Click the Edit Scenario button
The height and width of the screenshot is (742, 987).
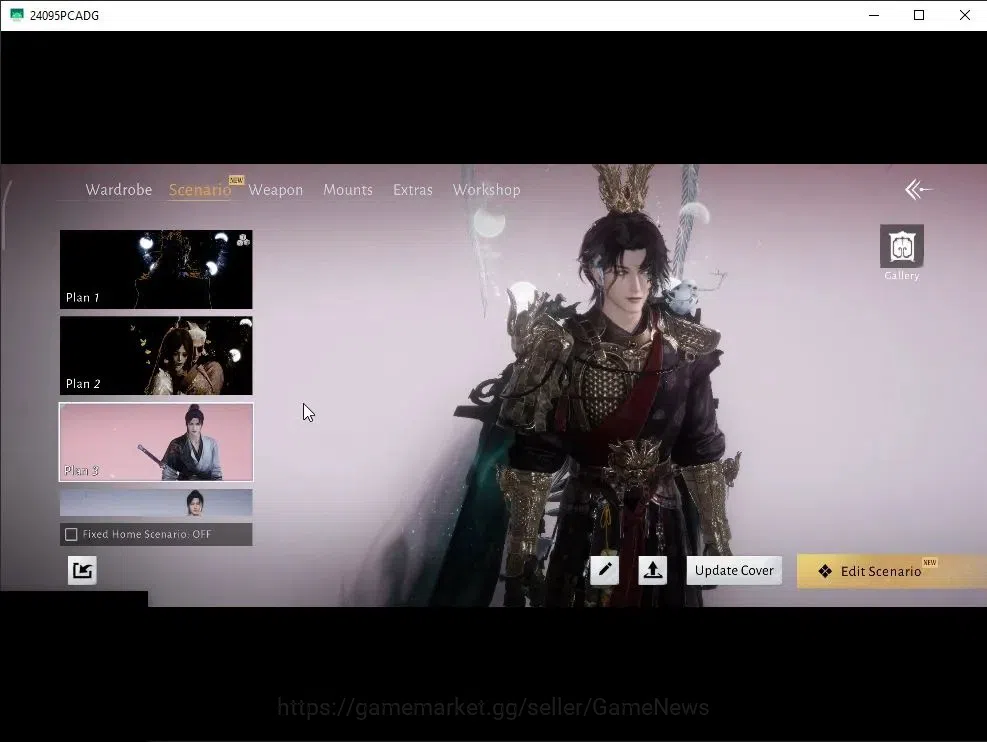(x=891, y=571)
